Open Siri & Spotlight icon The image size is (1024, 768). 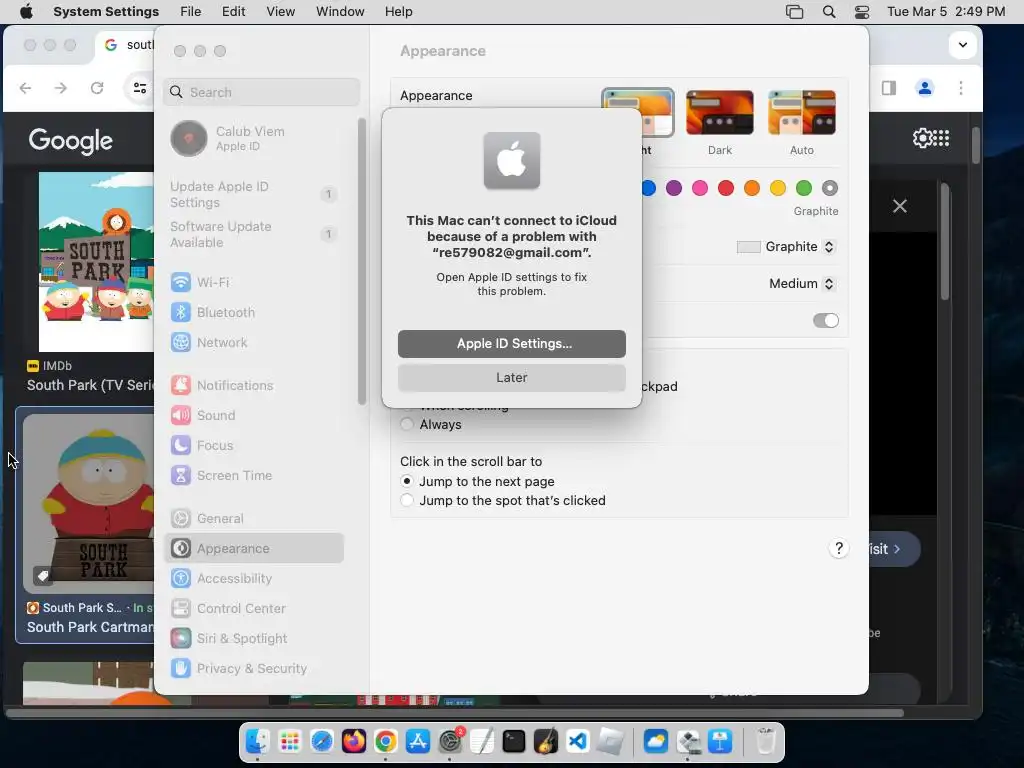tap(181, 639)
